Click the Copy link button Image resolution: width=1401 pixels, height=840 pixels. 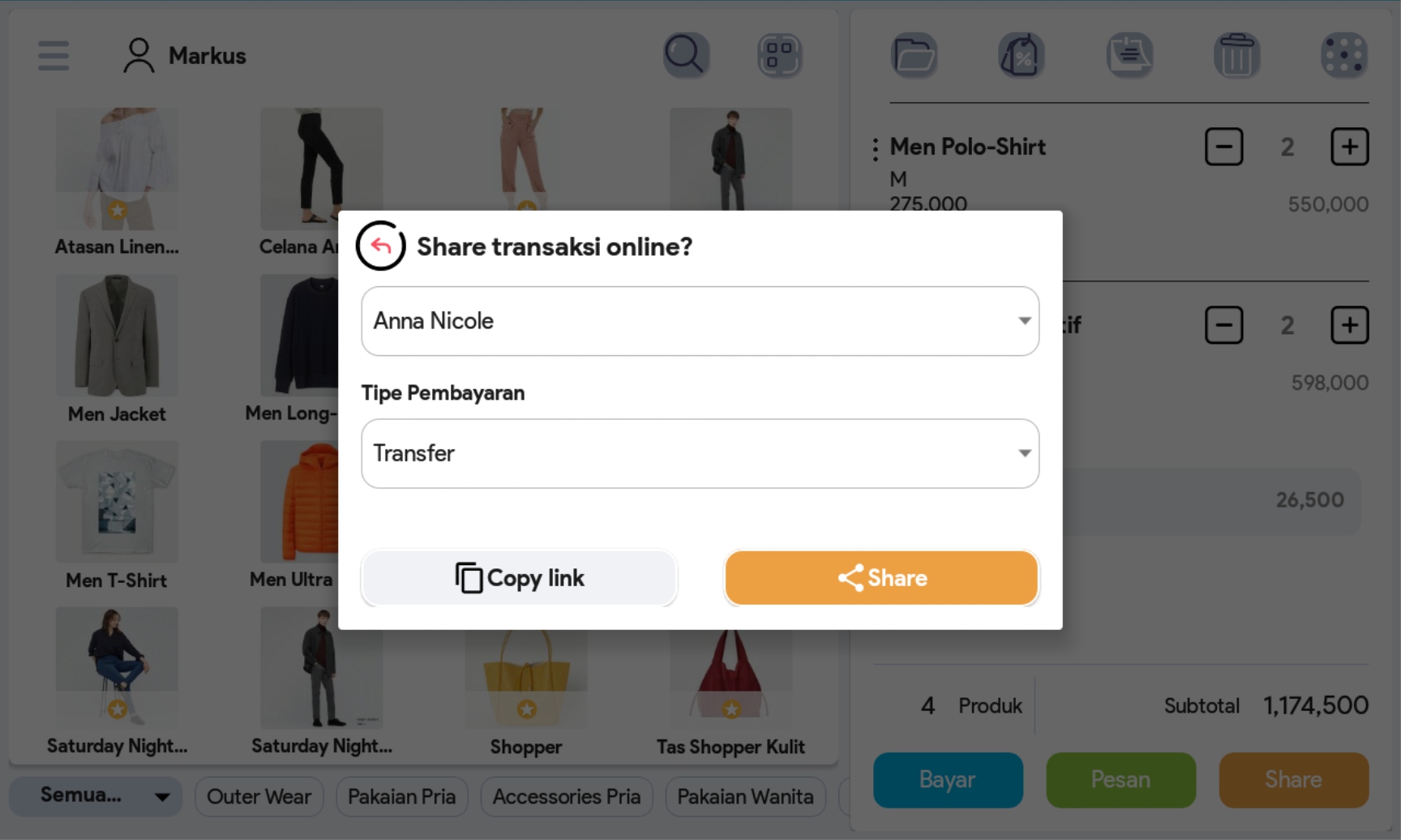(x=519, y=578)
